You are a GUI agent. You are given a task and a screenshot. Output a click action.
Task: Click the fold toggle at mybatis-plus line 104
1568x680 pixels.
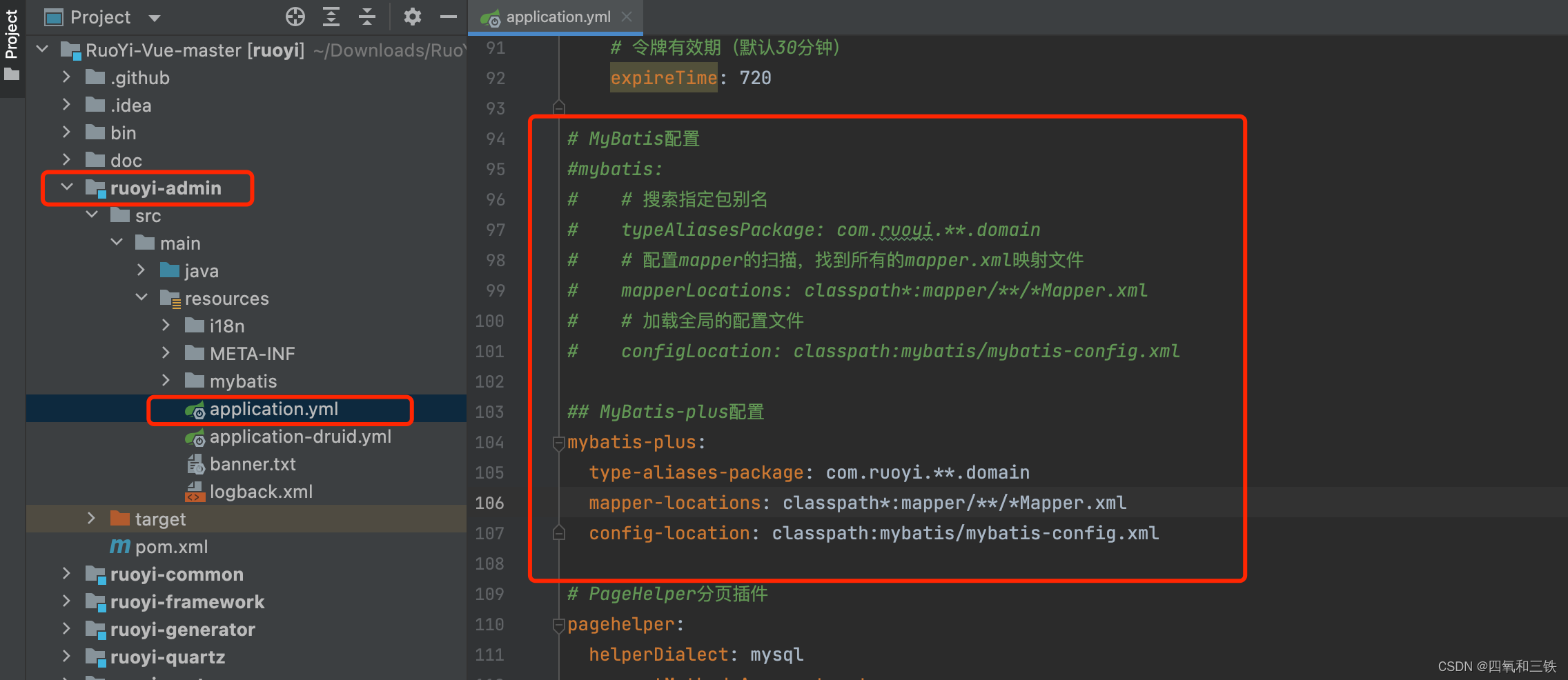[559, 443]
